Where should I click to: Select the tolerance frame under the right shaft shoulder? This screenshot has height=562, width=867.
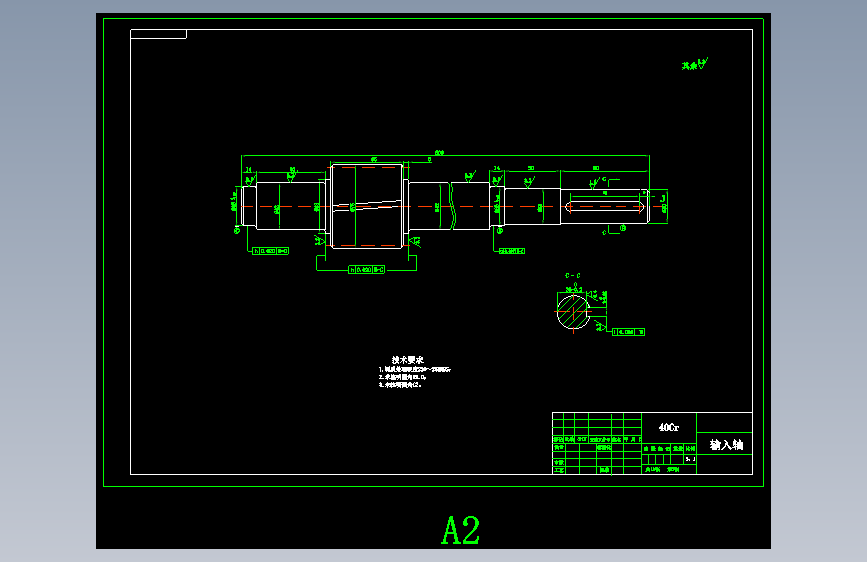point(512,251)
